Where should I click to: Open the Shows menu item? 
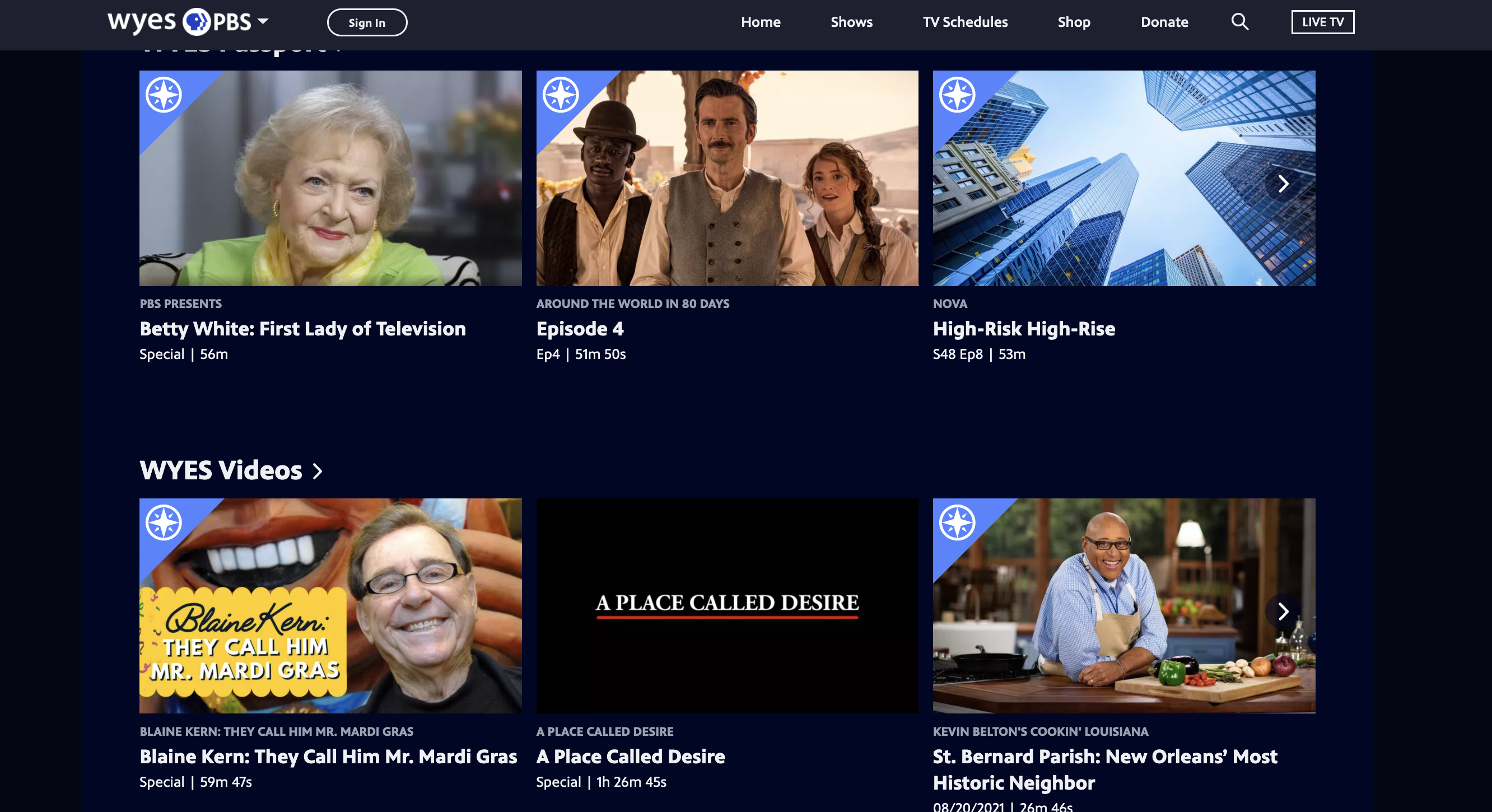click(x=851, y=22)
